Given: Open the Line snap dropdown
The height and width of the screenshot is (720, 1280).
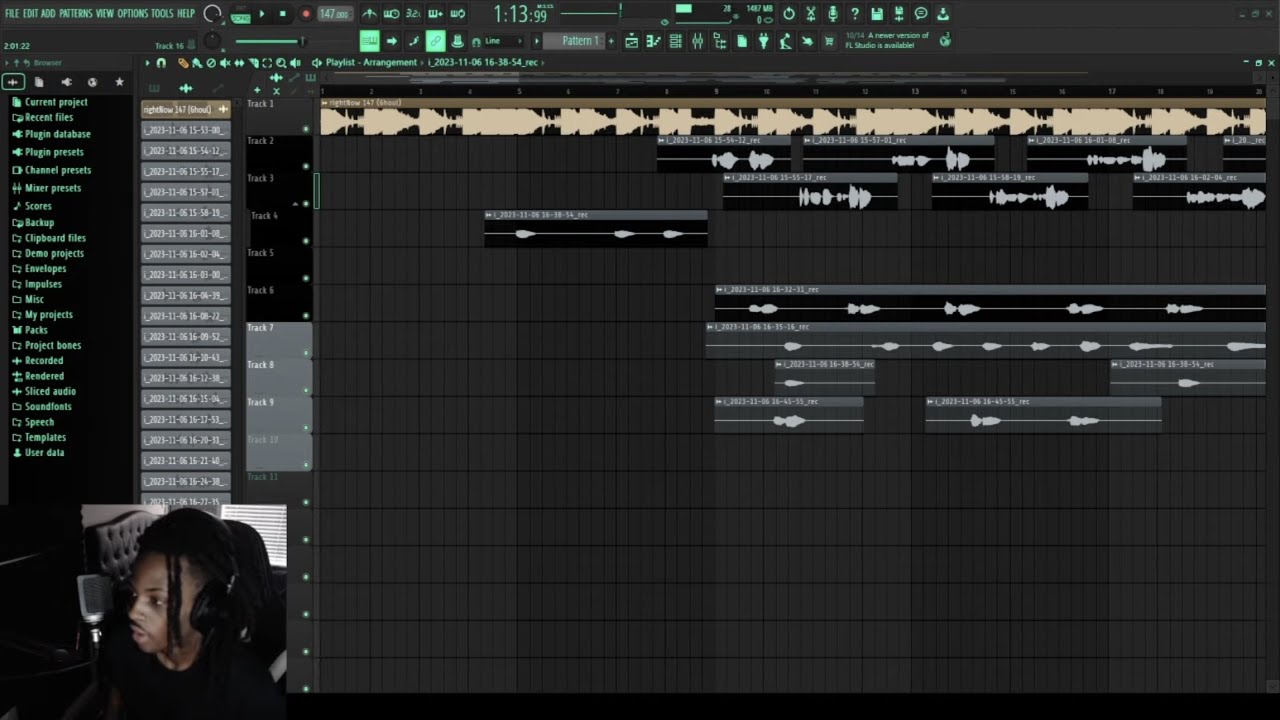Looking at the screenshot, I should (x=502, y=41).
